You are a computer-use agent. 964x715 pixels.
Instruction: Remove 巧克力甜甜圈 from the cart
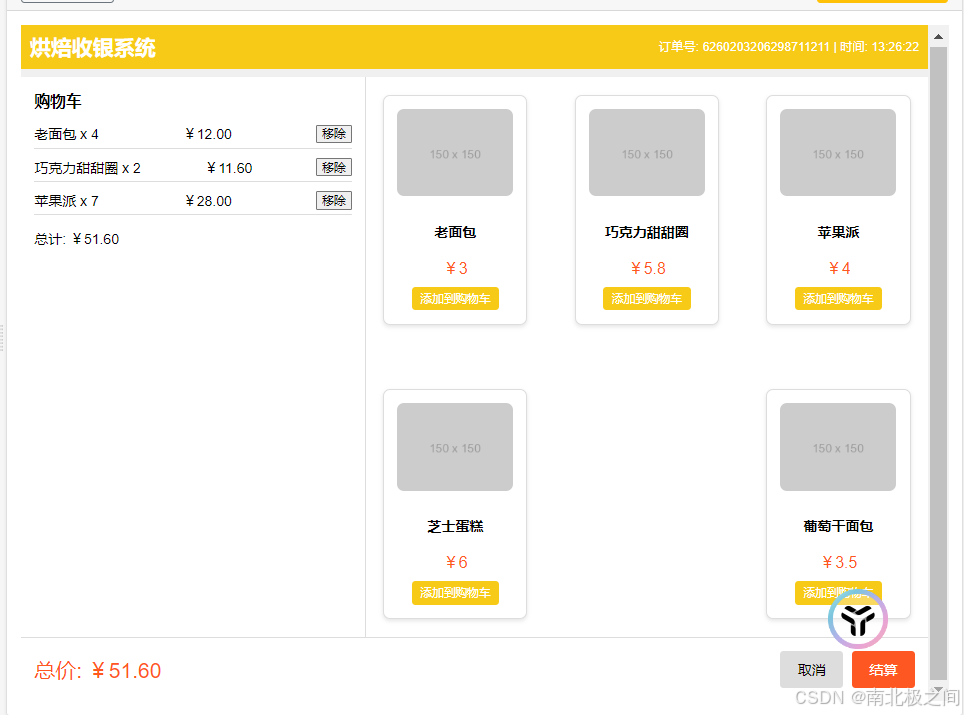[333, 166]
